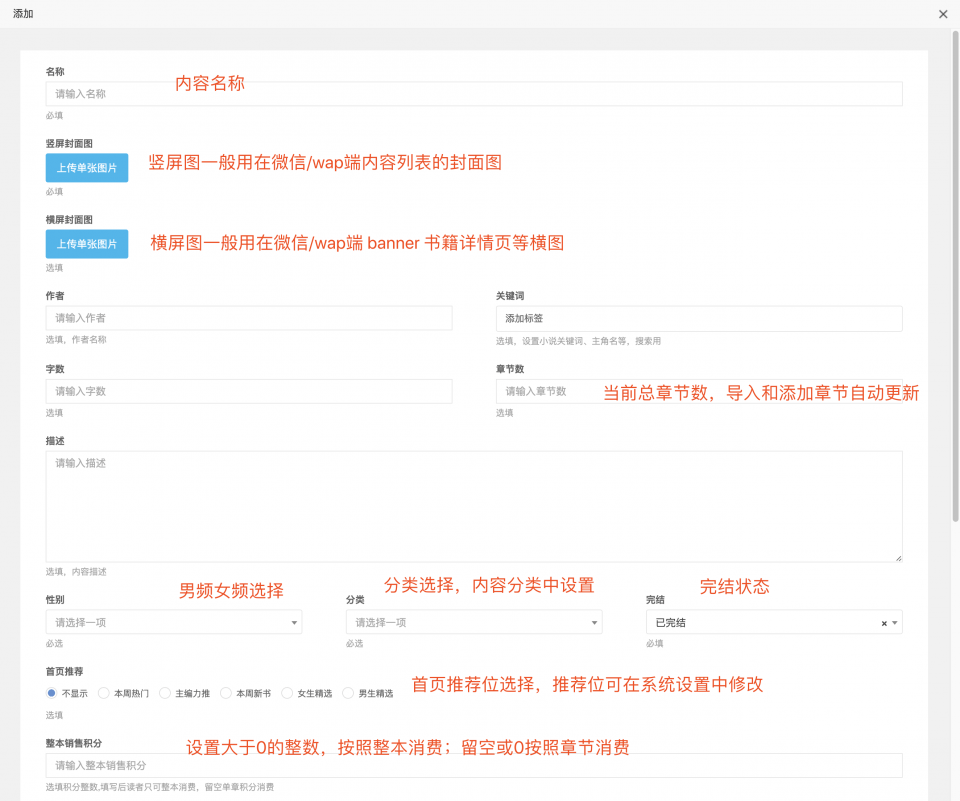Click the 横屏封面图 upload image button

86,243
